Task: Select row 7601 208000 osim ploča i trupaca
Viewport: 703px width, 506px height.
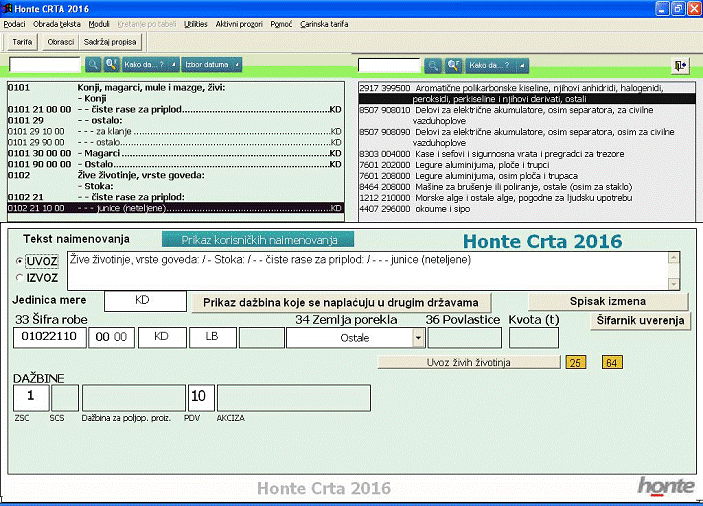Action: pyautogui.click(x=527, y=176)
